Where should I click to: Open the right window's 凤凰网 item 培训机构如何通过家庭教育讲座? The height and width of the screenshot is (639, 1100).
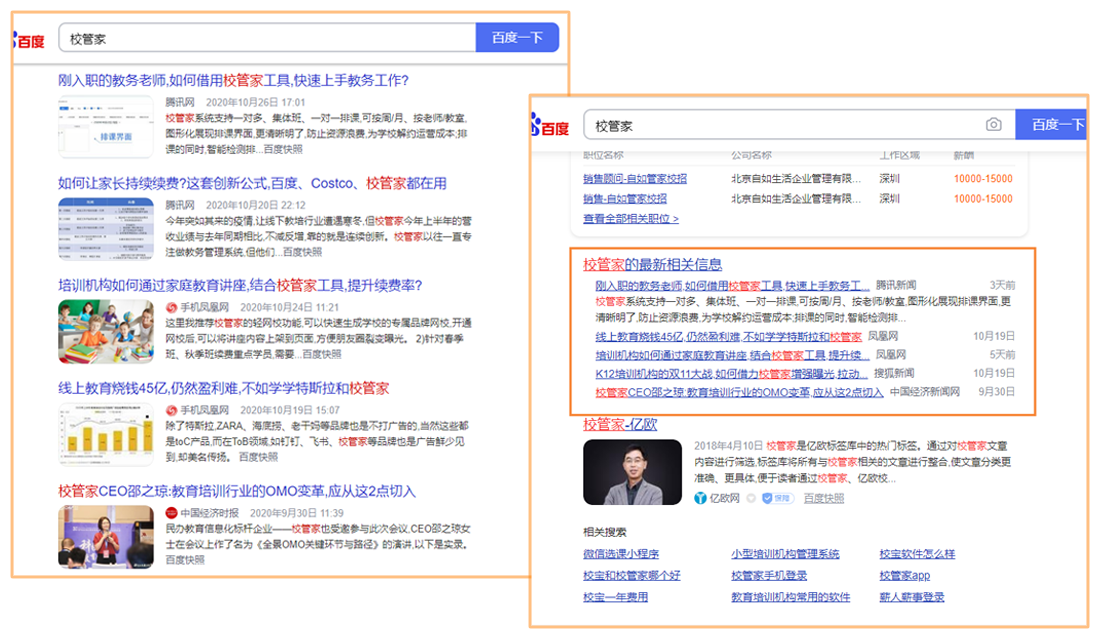[732, 355]
